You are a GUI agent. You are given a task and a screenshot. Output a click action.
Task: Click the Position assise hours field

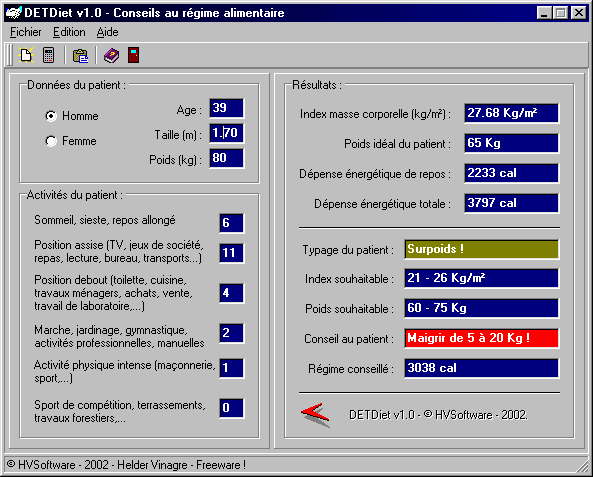pyautogui.click(x=231, y=253)
